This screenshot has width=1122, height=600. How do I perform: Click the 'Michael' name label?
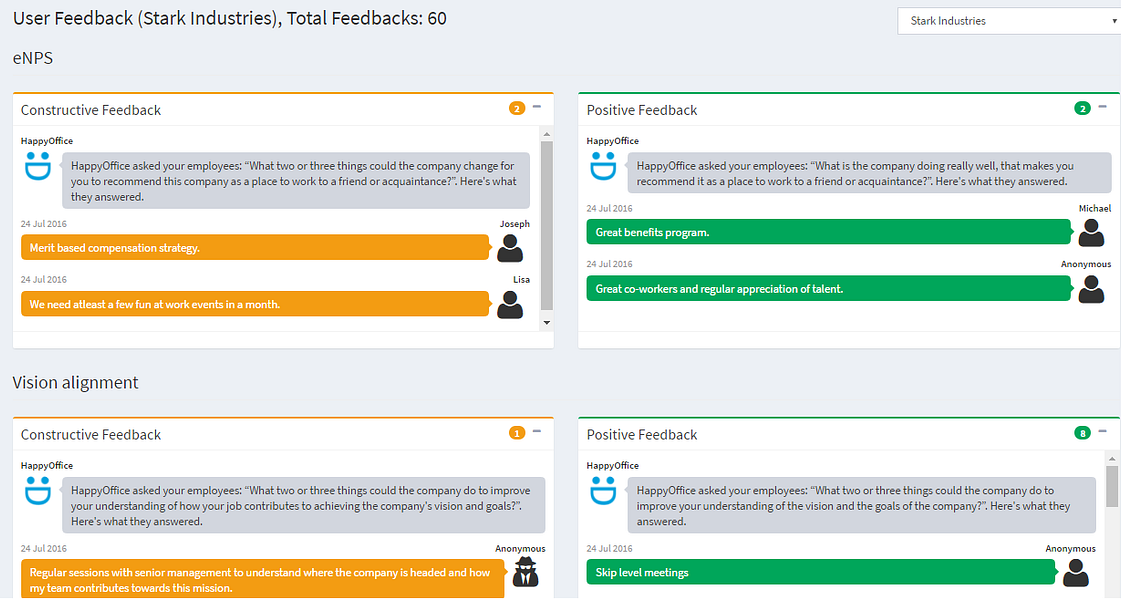point(1095,208)
